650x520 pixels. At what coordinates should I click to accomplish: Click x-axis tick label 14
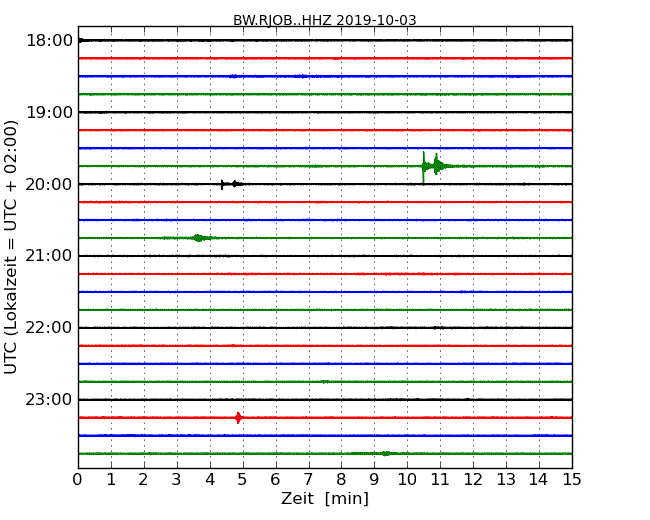coord(539,480)
